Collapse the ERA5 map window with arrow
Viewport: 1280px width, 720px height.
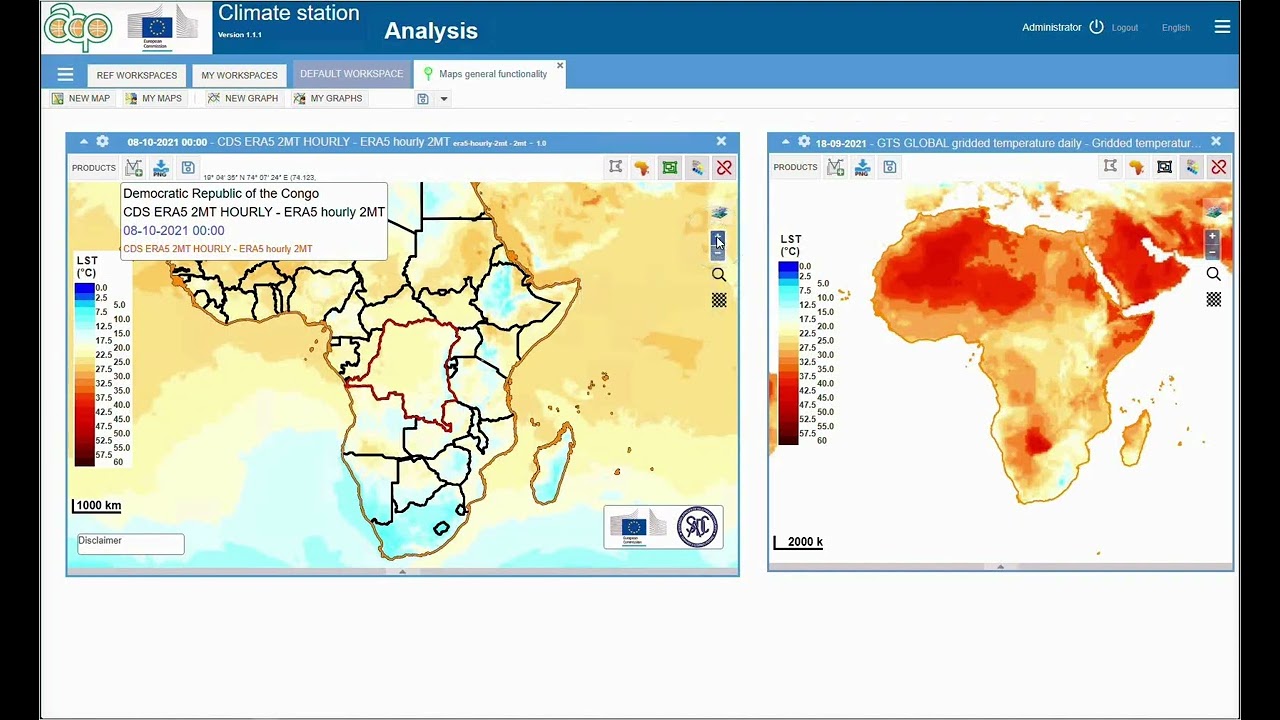(x=84, y=142)
